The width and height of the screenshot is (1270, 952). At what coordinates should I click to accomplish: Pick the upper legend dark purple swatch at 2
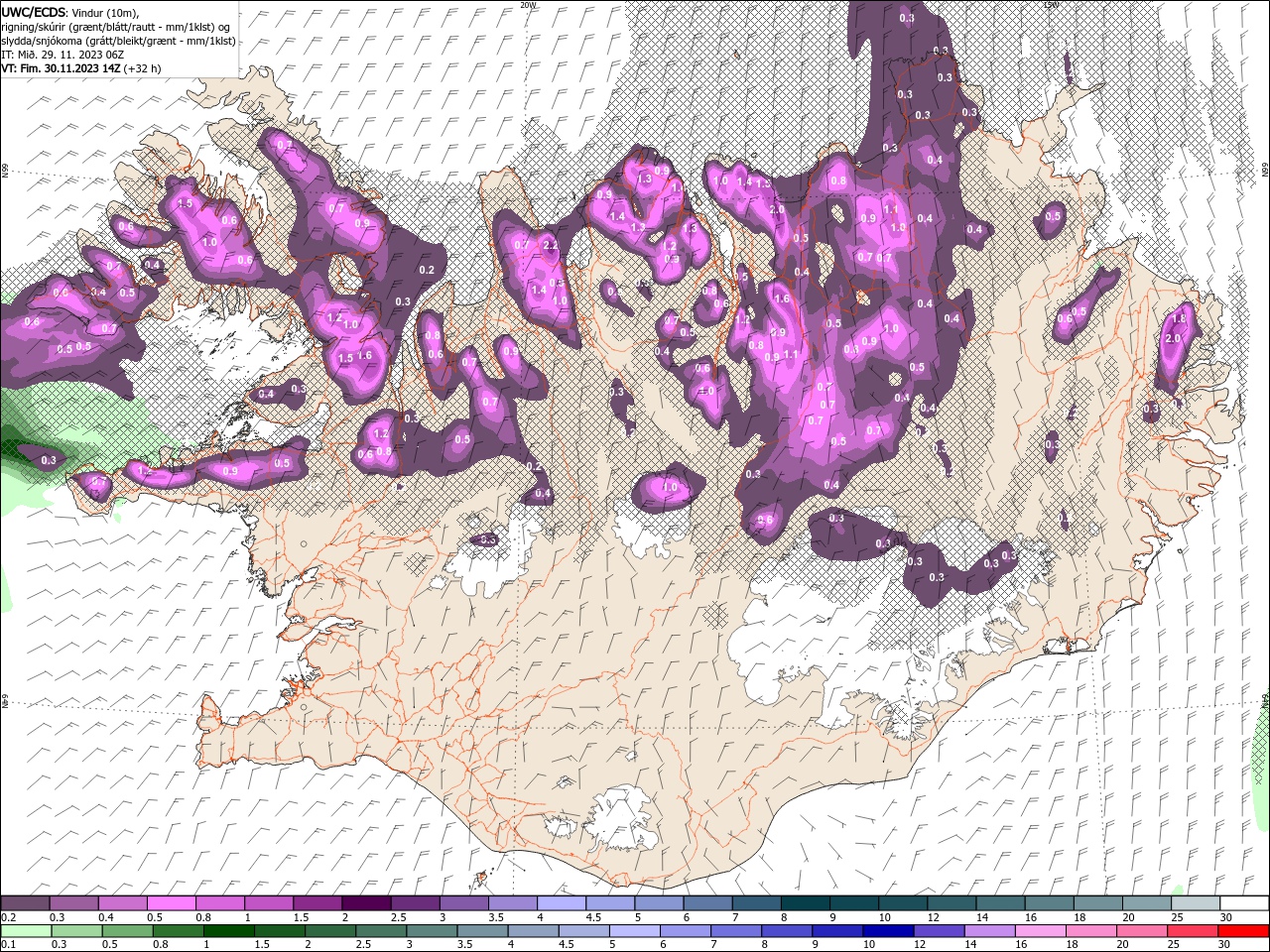365,903
